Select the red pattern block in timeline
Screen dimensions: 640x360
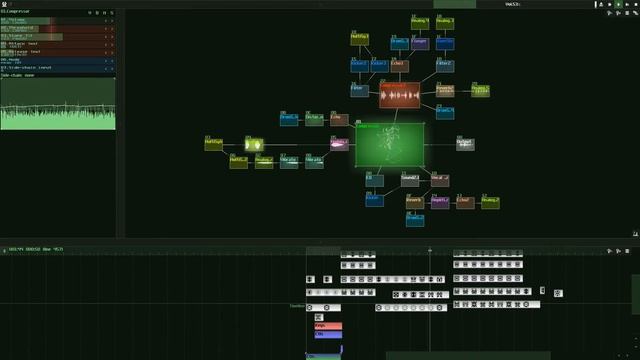328,326
